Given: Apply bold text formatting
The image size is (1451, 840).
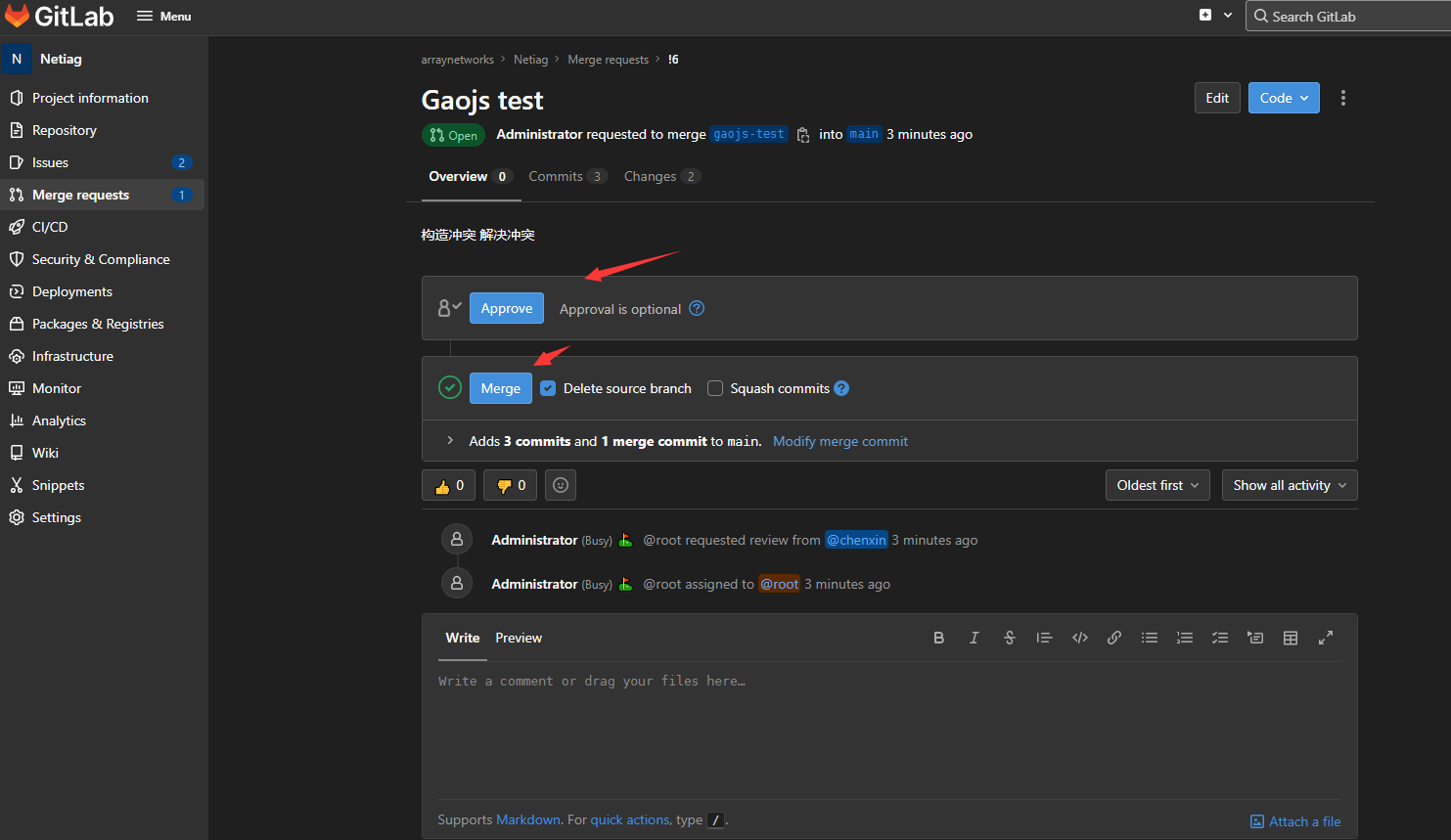Looking at the screenshot, I should [x=938, y=638].
